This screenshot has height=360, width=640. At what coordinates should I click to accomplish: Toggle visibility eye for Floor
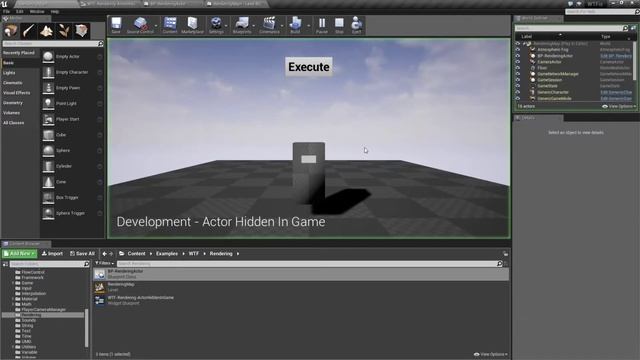point(518,68)
